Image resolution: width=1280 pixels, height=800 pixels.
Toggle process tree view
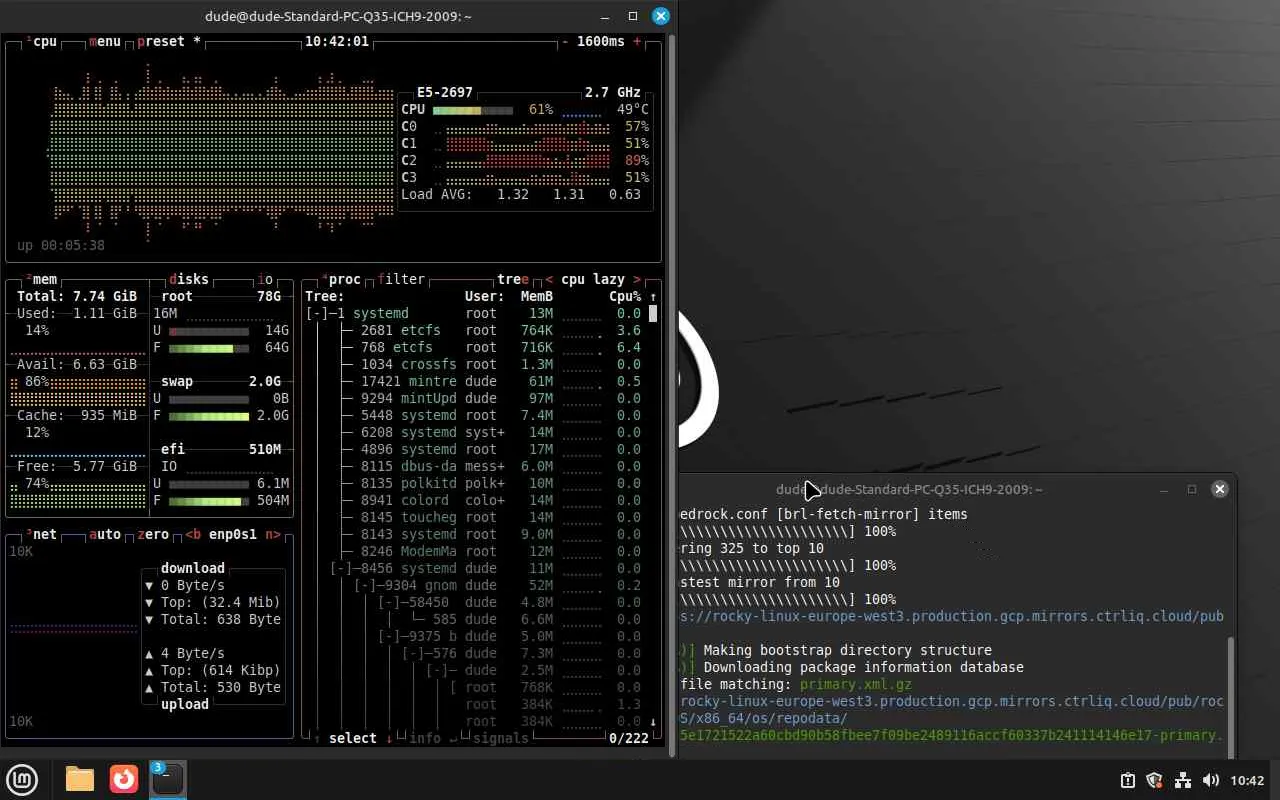513,279
